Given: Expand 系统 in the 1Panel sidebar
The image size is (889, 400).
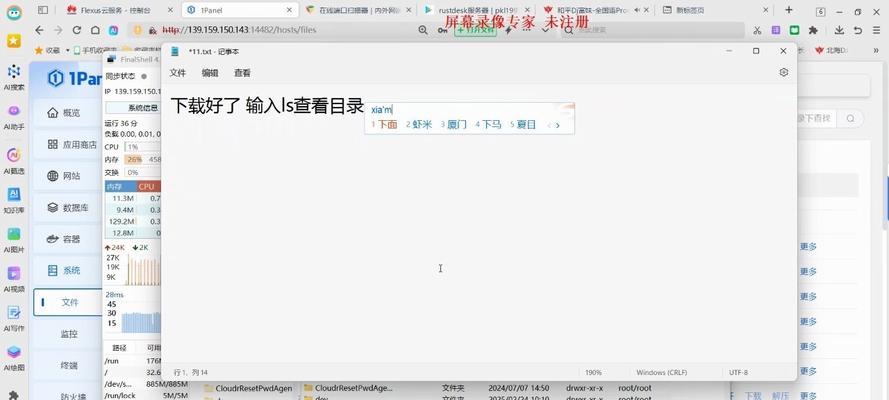Looking at the screenshot, I should coord(68,270).
